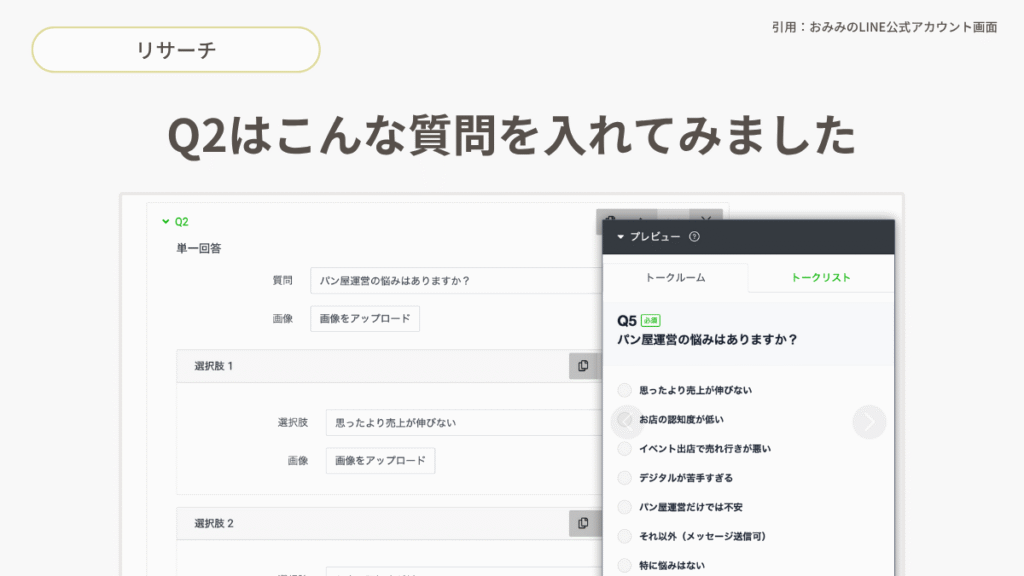Viewport: 1024px width, 576px height.
Task: Click 画像をアップロード button under the 質問 field
Action: (365, 319)
